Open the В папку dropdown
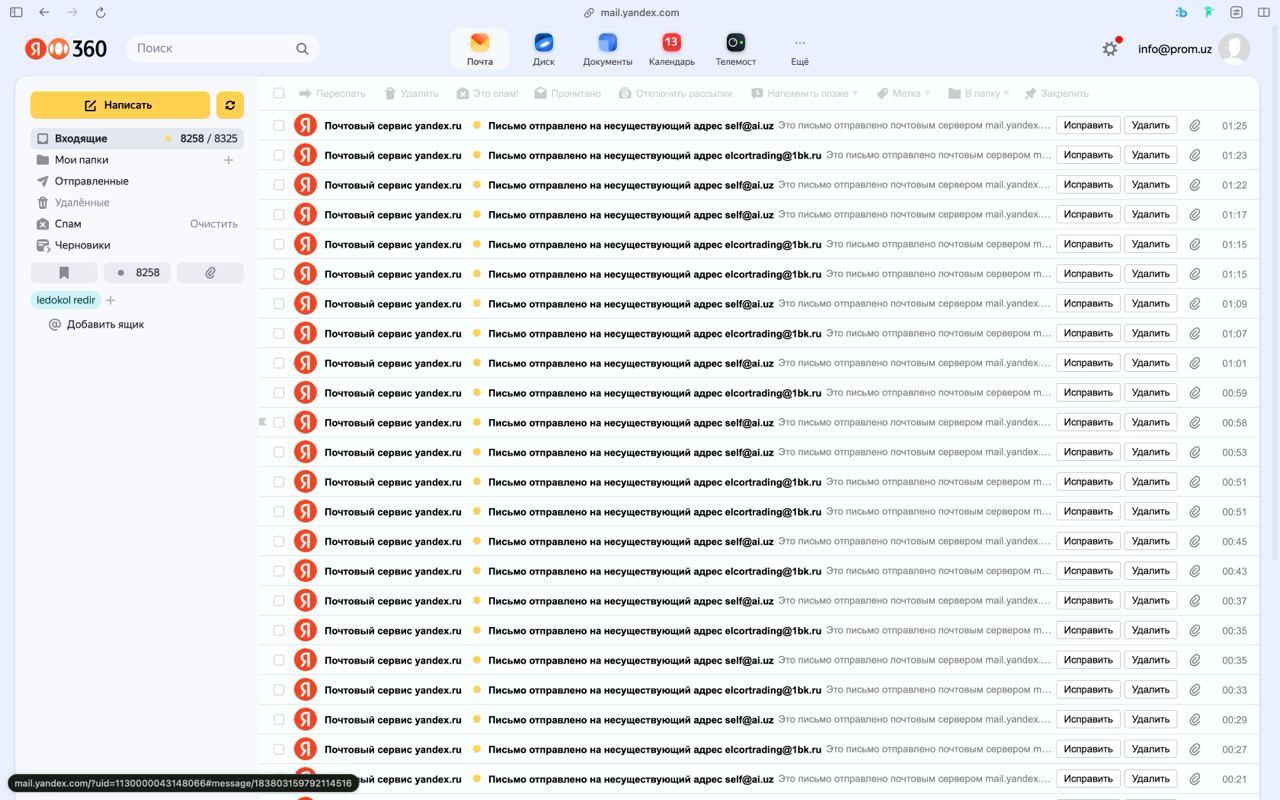This screenshot has width=1280, height=800. click(978, 93)
